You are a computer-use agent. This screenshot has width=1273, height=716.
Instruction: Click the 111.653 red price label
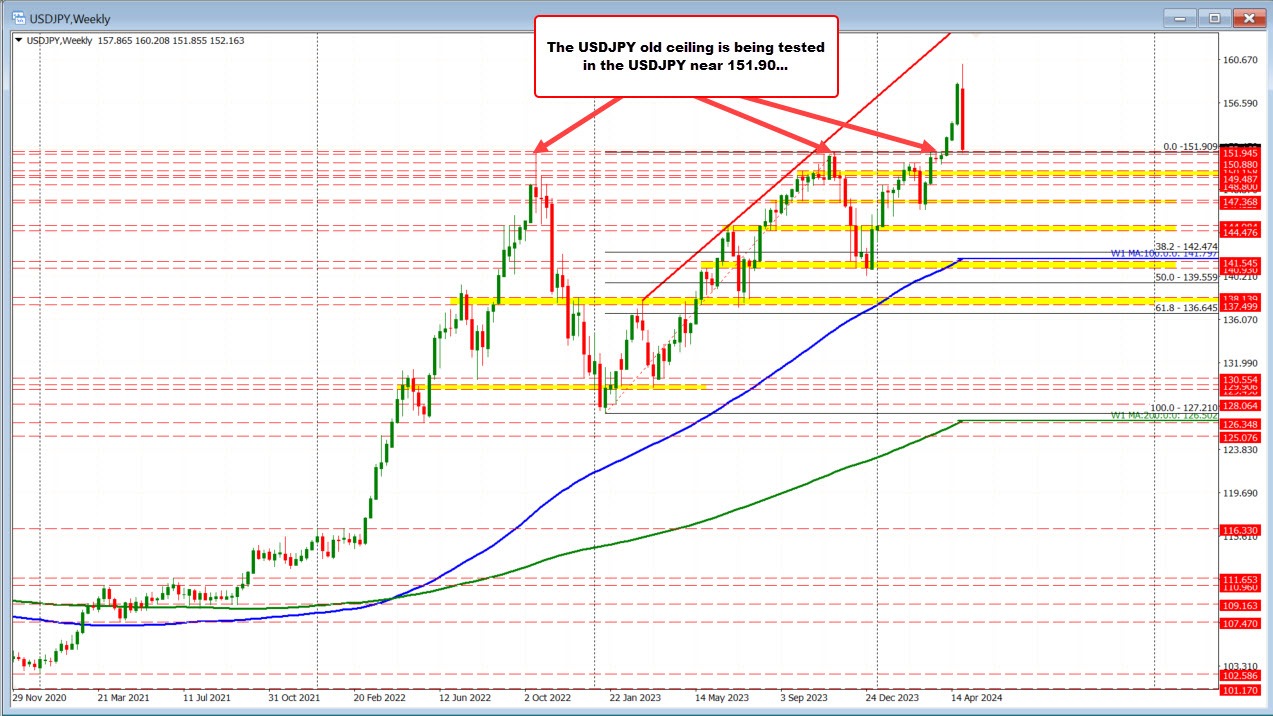(1240, 579)
